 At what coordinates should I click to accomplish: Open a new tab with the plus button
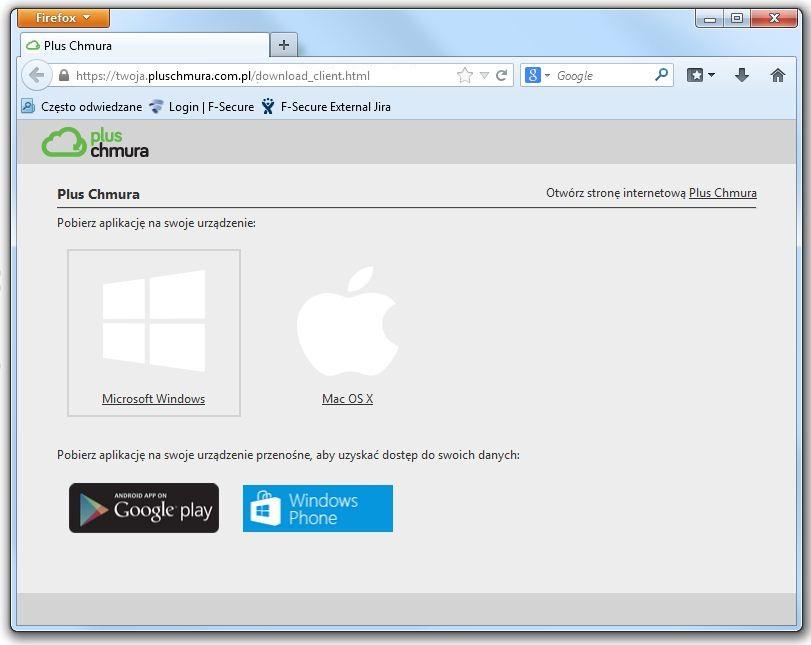[283, 46]
